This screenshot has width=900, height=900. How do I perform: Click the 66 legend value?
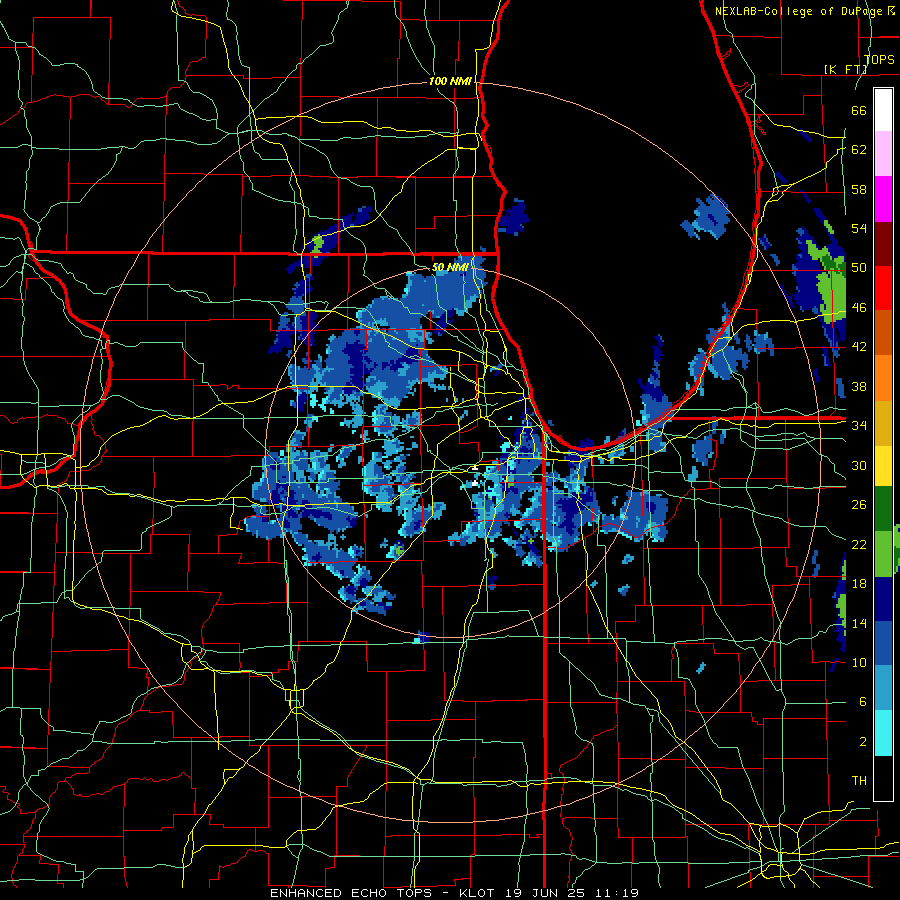pyautogui.click(x=859, y=111)
